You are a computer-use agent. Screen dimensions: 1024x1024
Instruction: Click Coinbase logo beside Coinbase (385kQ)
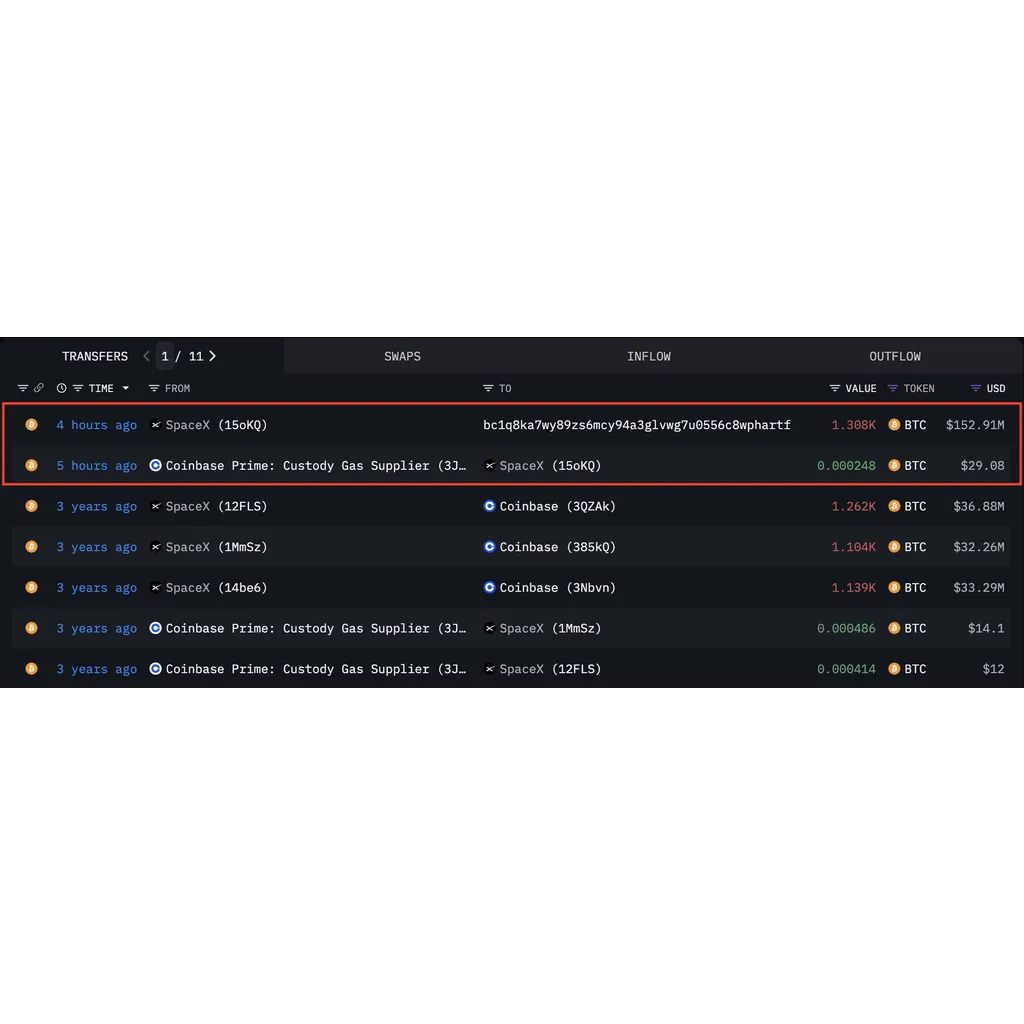tap(489, 547)
